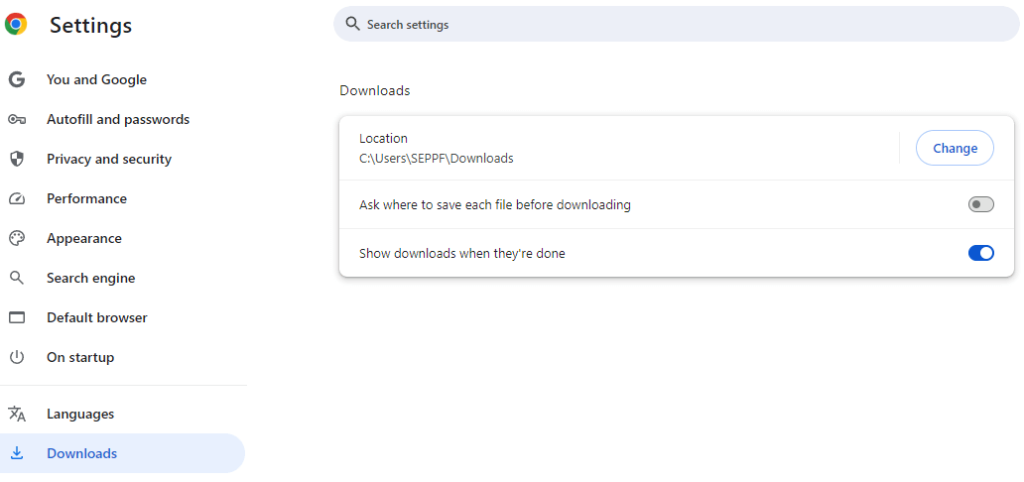The height and width of the screenshot is (482, 1024).
Task: Click the download arrow icon in sidebar
Action: [16, 453]
